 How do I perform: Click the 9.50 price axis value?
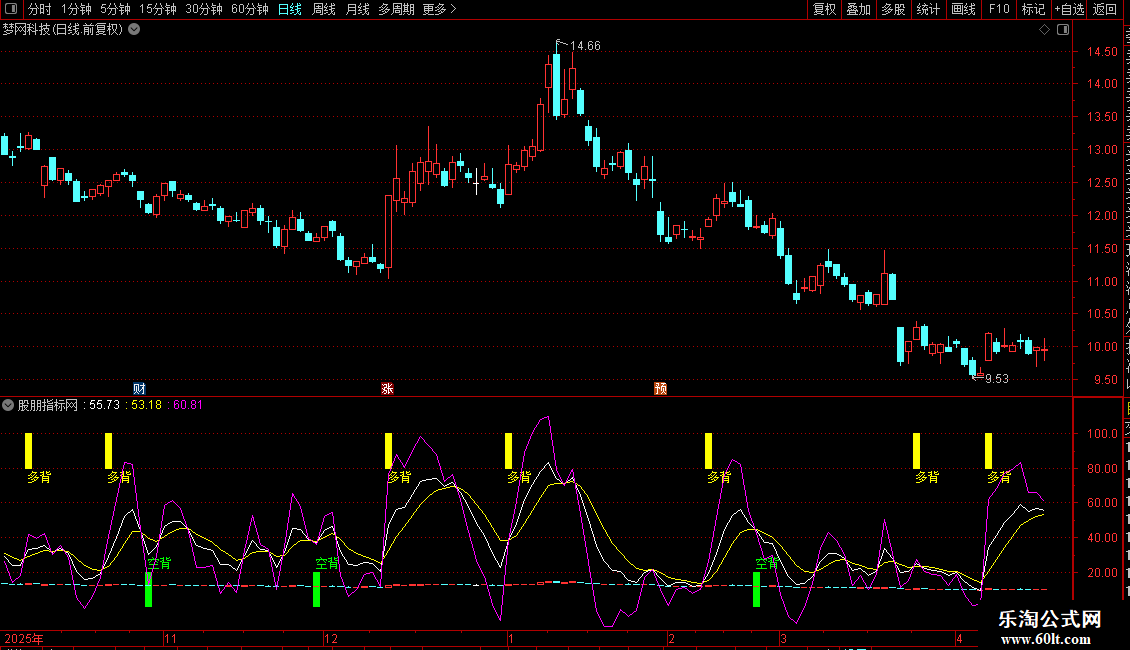click(1105, 380)
